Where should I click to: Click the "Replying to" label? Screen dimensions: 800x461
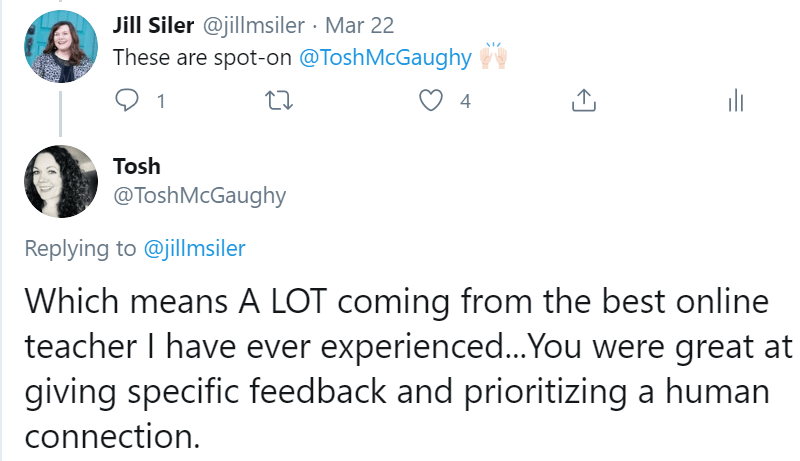(82, 249)
